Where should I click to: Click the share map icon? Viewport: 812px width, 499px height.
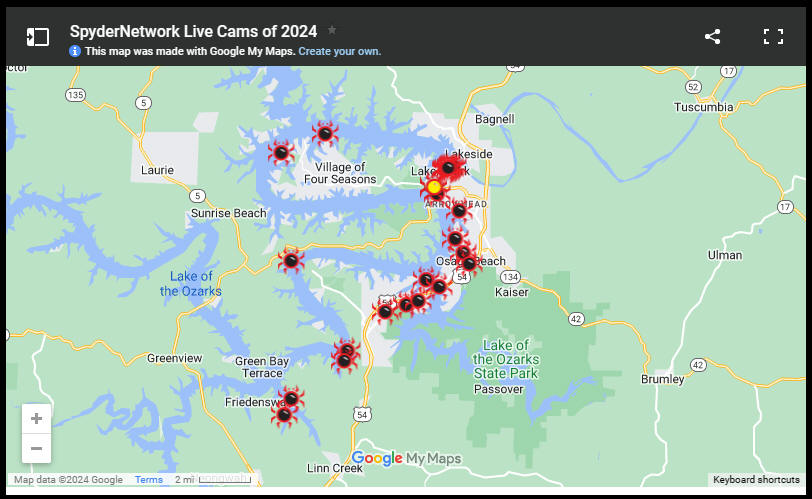712,37
